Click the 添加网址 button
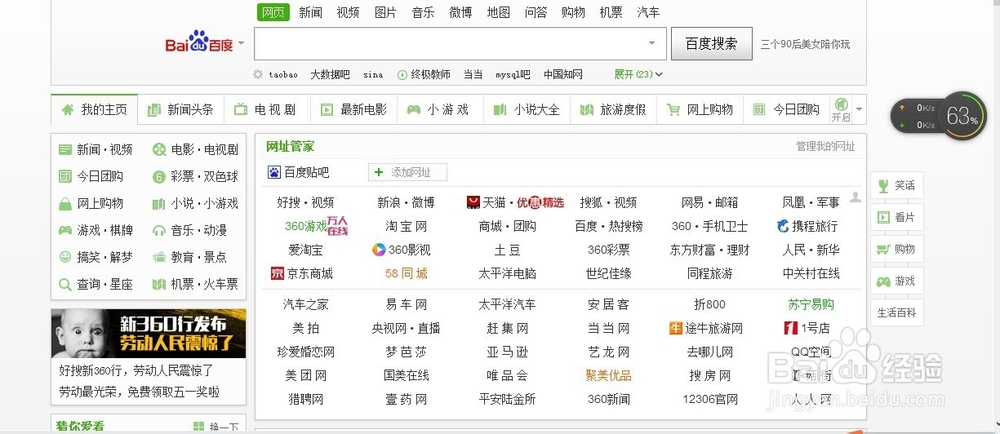The image size is (1000, 434). click(x=408, y=172)
